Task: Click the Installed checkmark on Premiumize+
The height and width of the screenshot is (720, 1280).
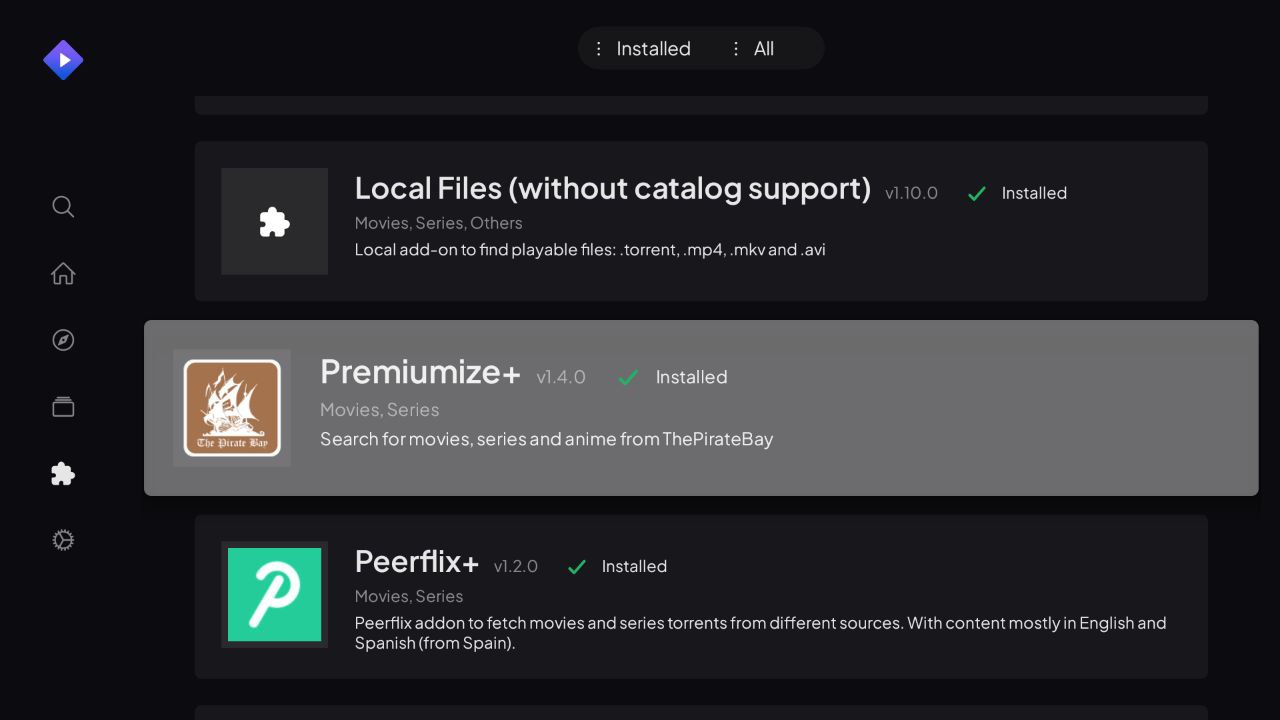Action: tap(628, 377)
